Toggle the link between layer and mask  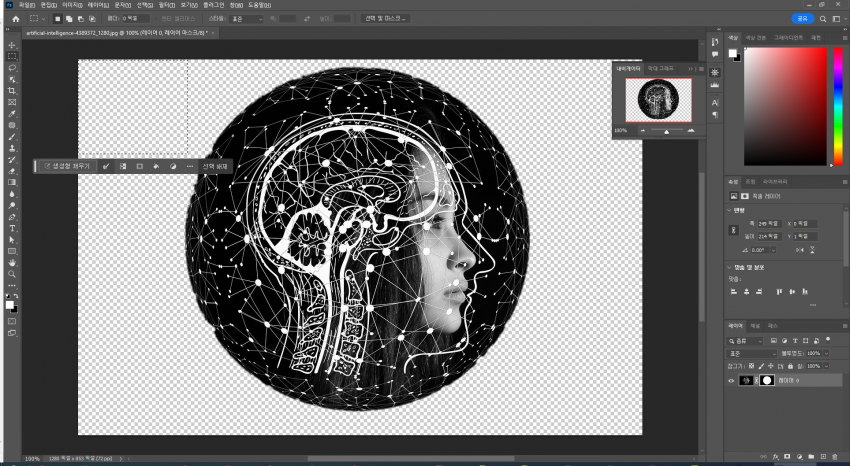[x=757, y=381]
